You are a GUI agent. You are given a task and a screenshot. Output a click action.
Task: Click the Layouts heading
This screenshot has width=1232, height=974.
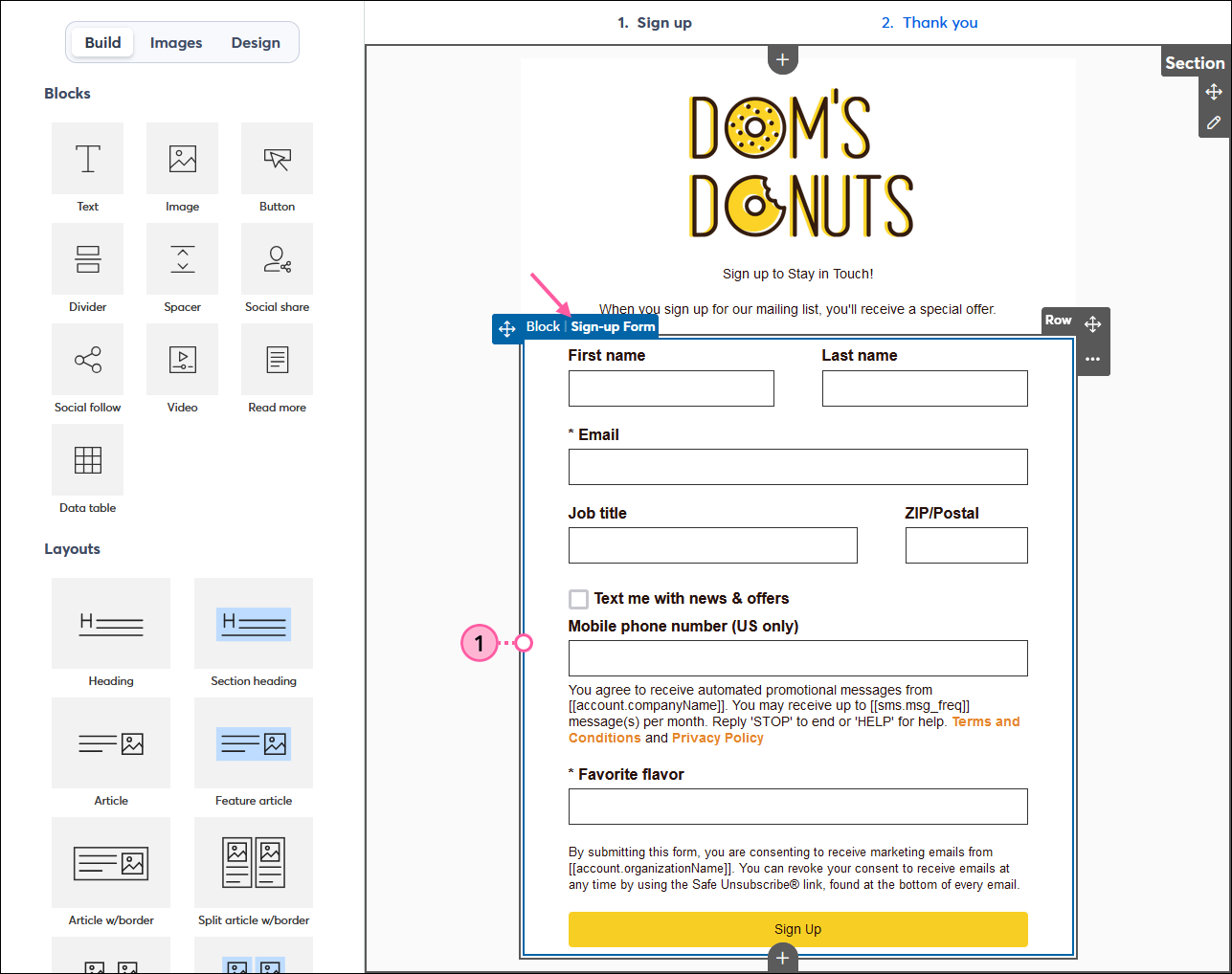[x=72, y=549]
